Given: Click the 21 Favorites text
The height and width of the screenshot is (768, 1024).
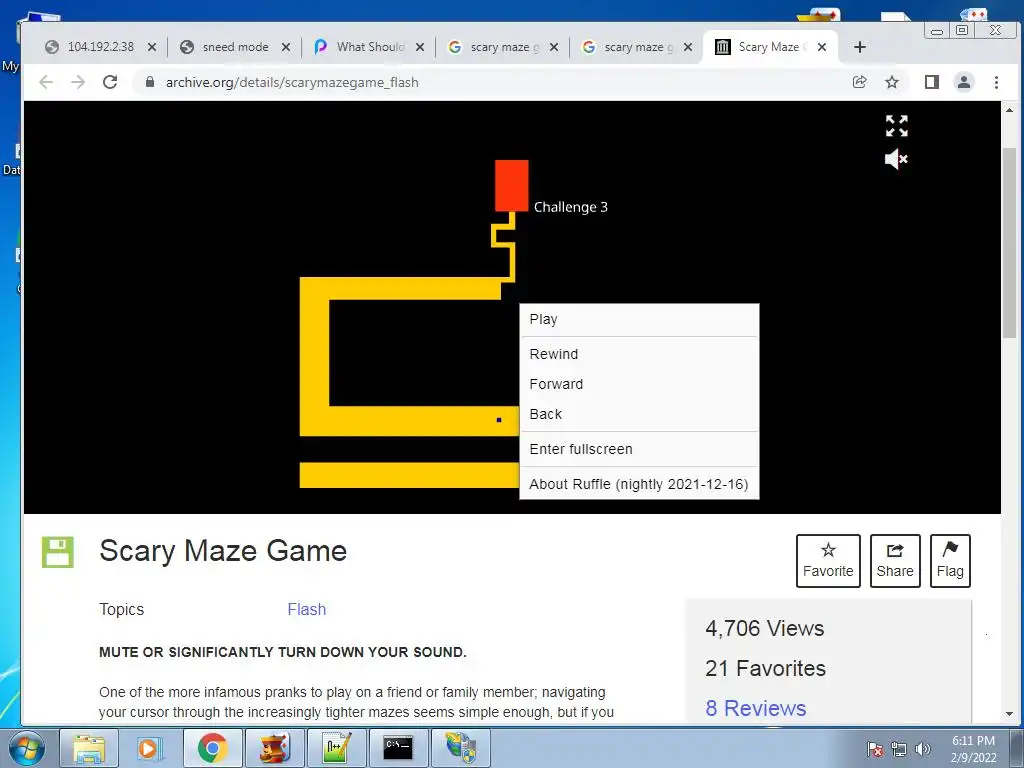Looking at the screenshot, I should (765, 668).
